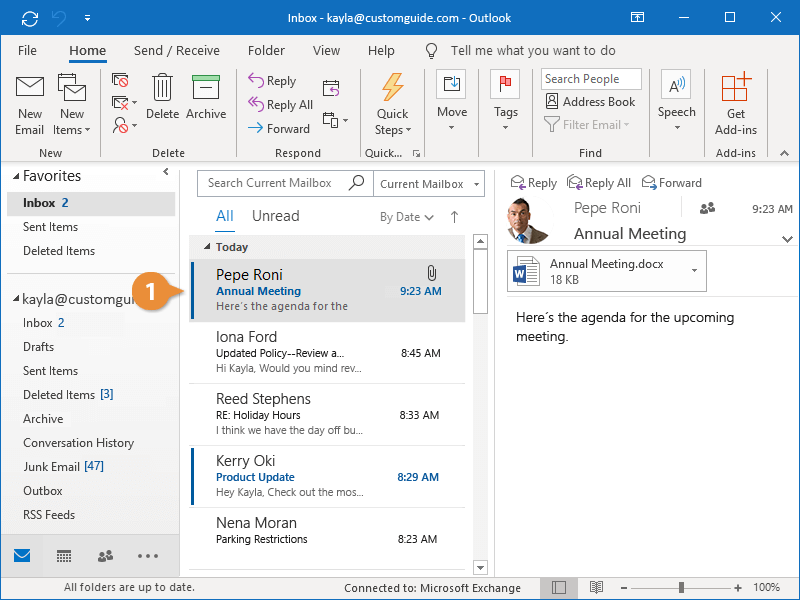Screen dimensions: 800x600
Task: Click the zoom slider handle
Action: click(x=681, y=588)
